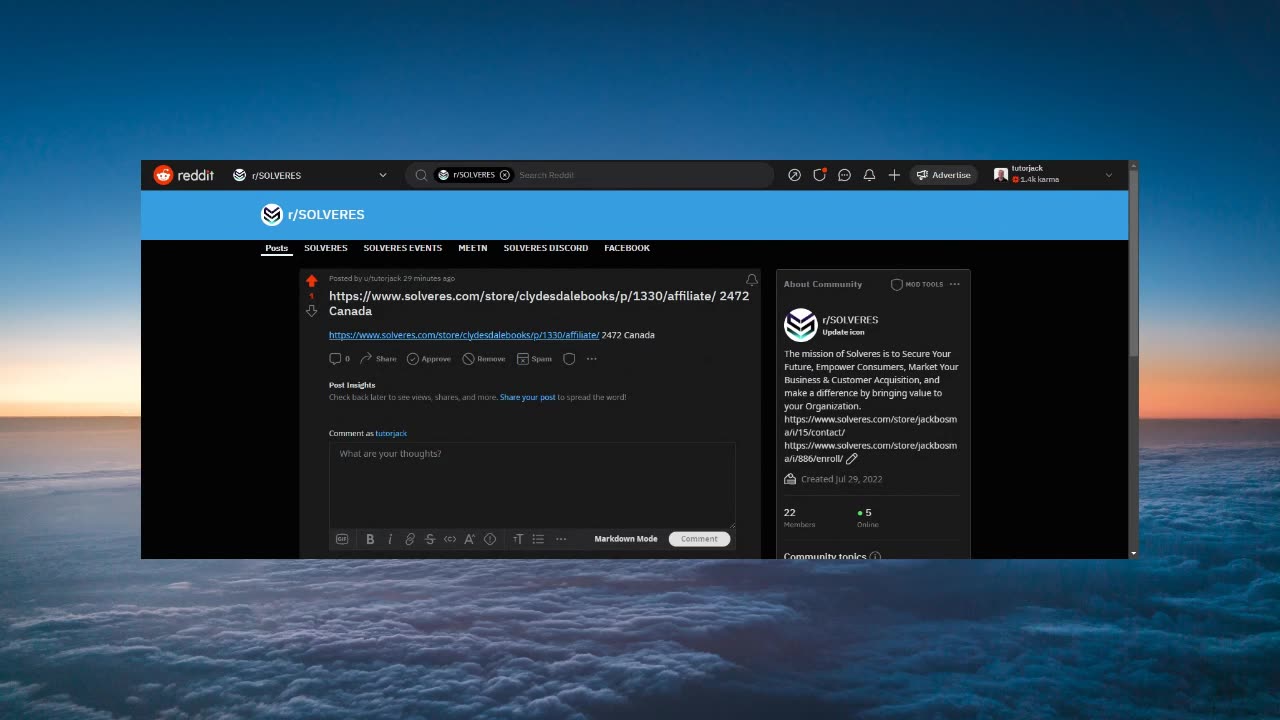Click the r/SOLVERES name in sidebar
This screenshot has height=720, width=1280.
(x=850, y=320)
